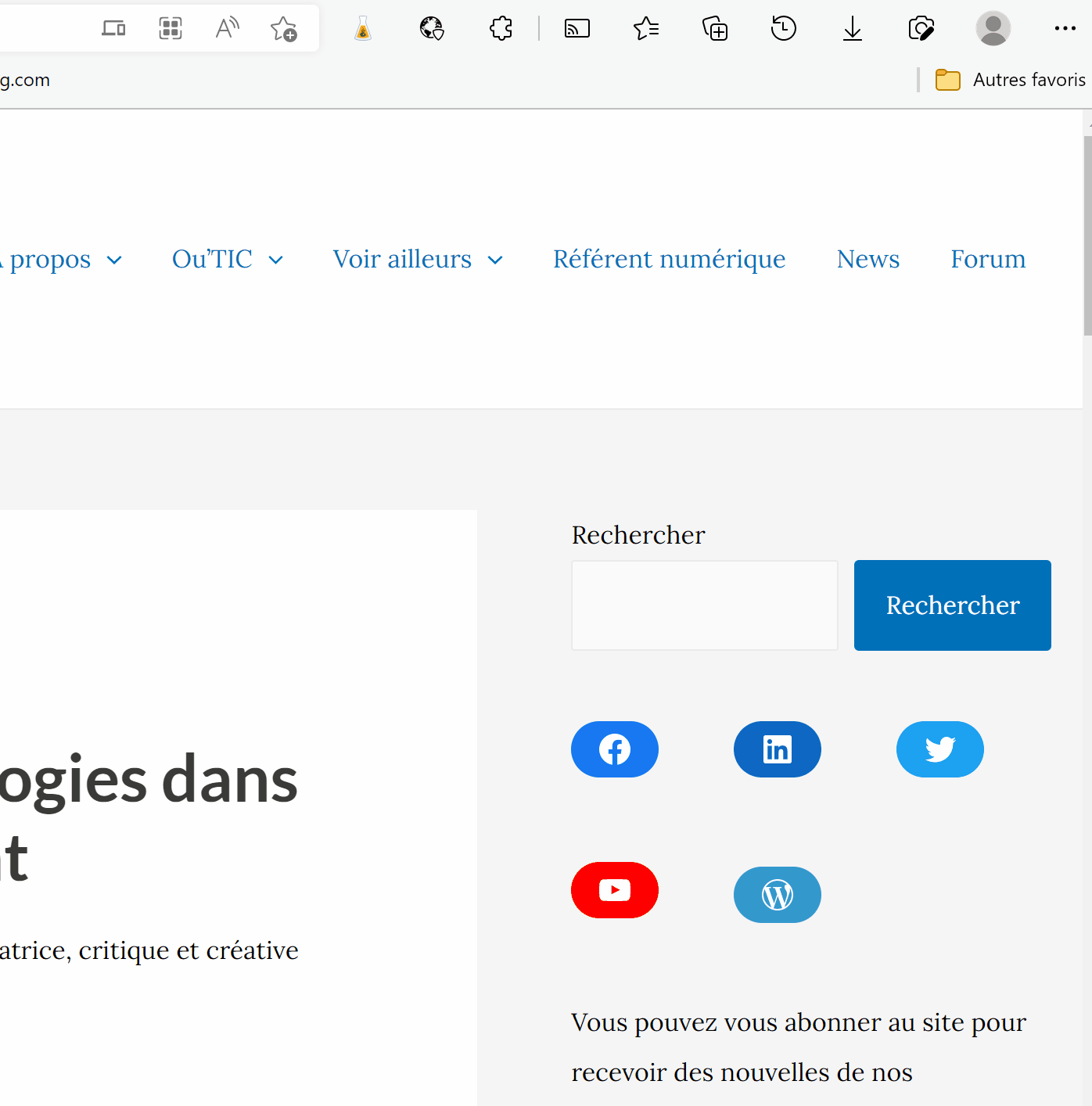Click the 'atrice, critique et créative' subtitle text
Viewport: 1092px width, 1106px height.
(x=149, y=950)
